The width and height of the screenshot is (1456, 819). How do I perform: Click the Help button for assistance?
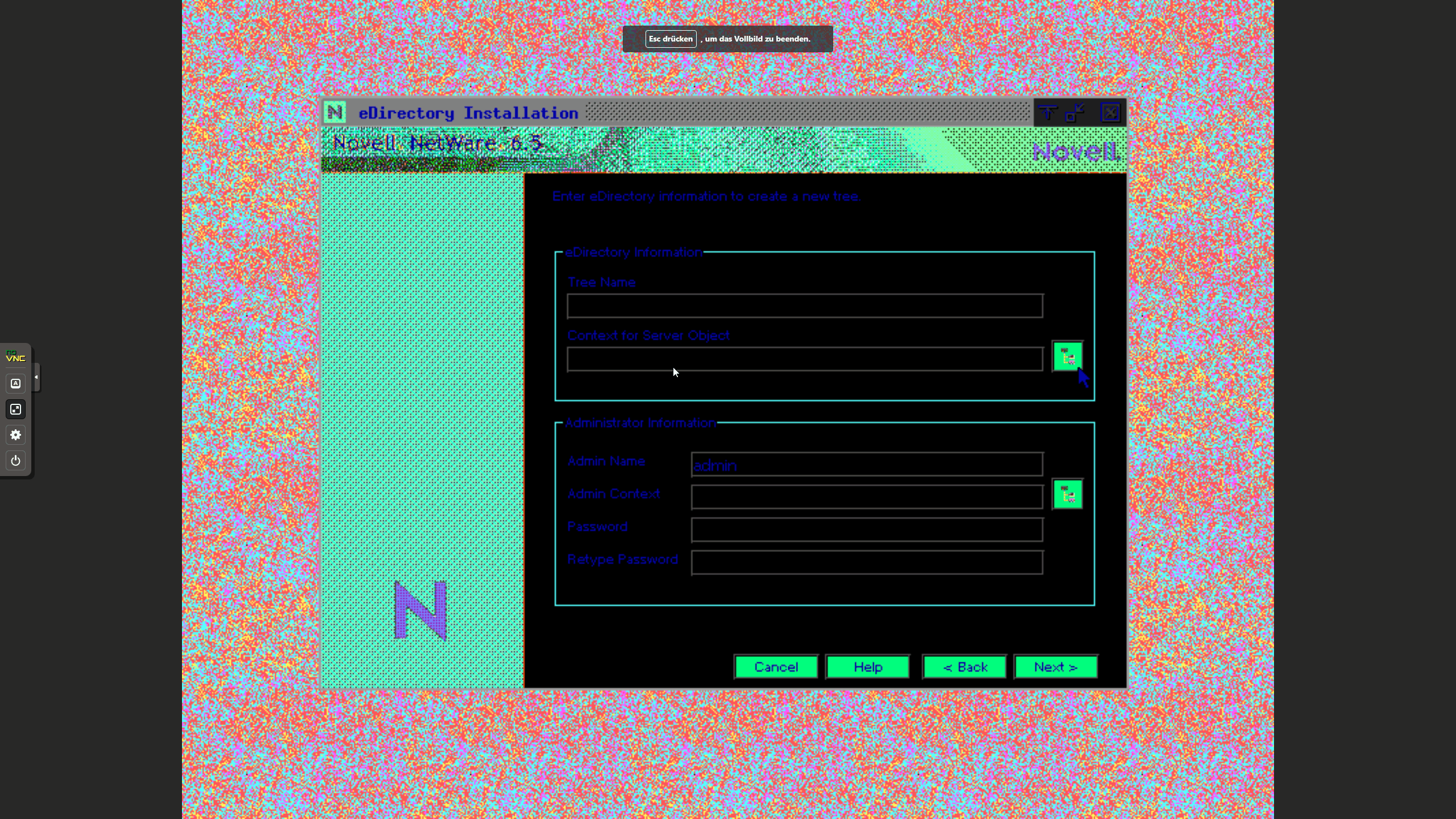pyautogui.click(x=869, y=667)
